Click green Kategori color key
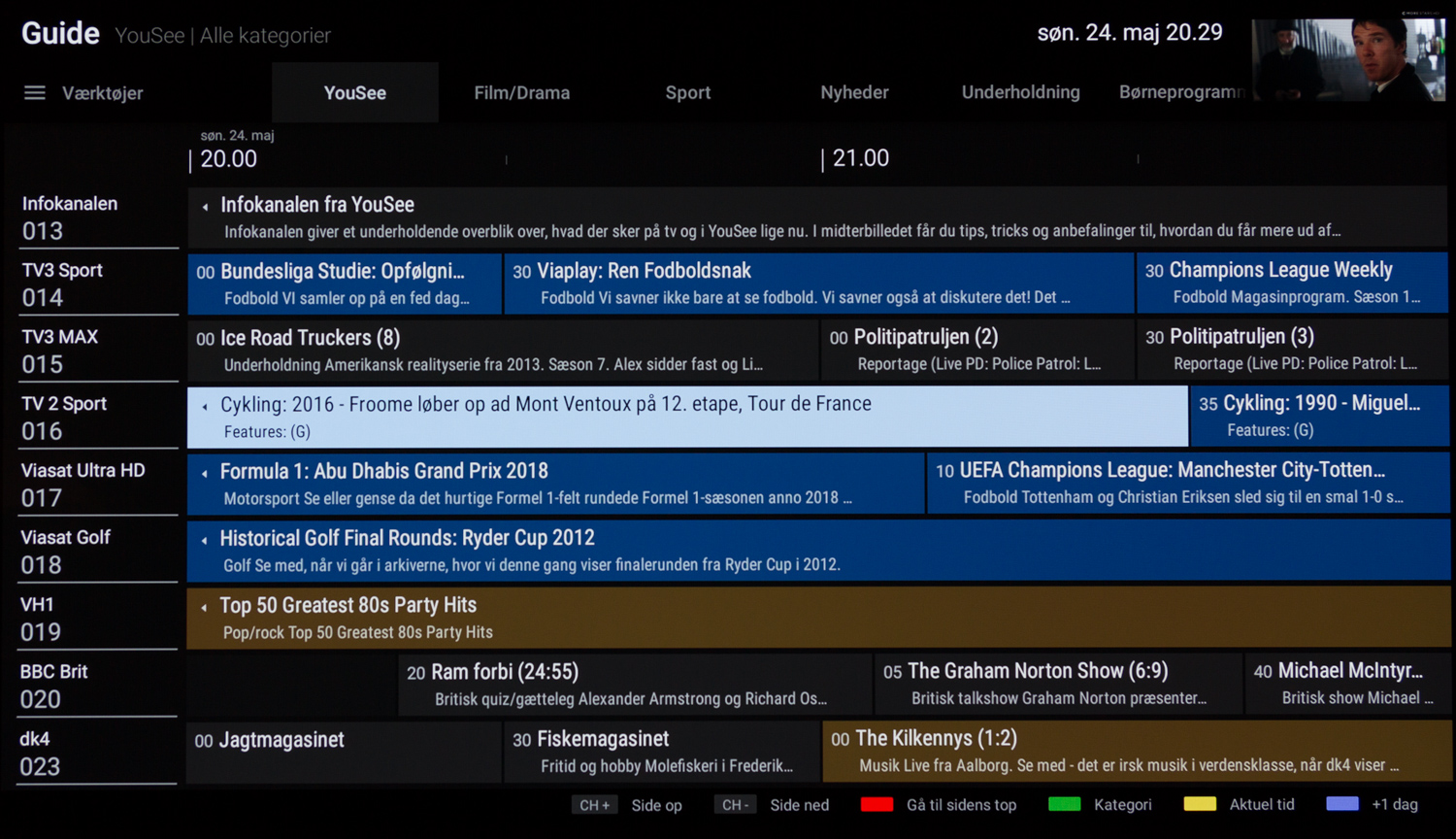1456x839 pixels. (x=1065, y=804)
